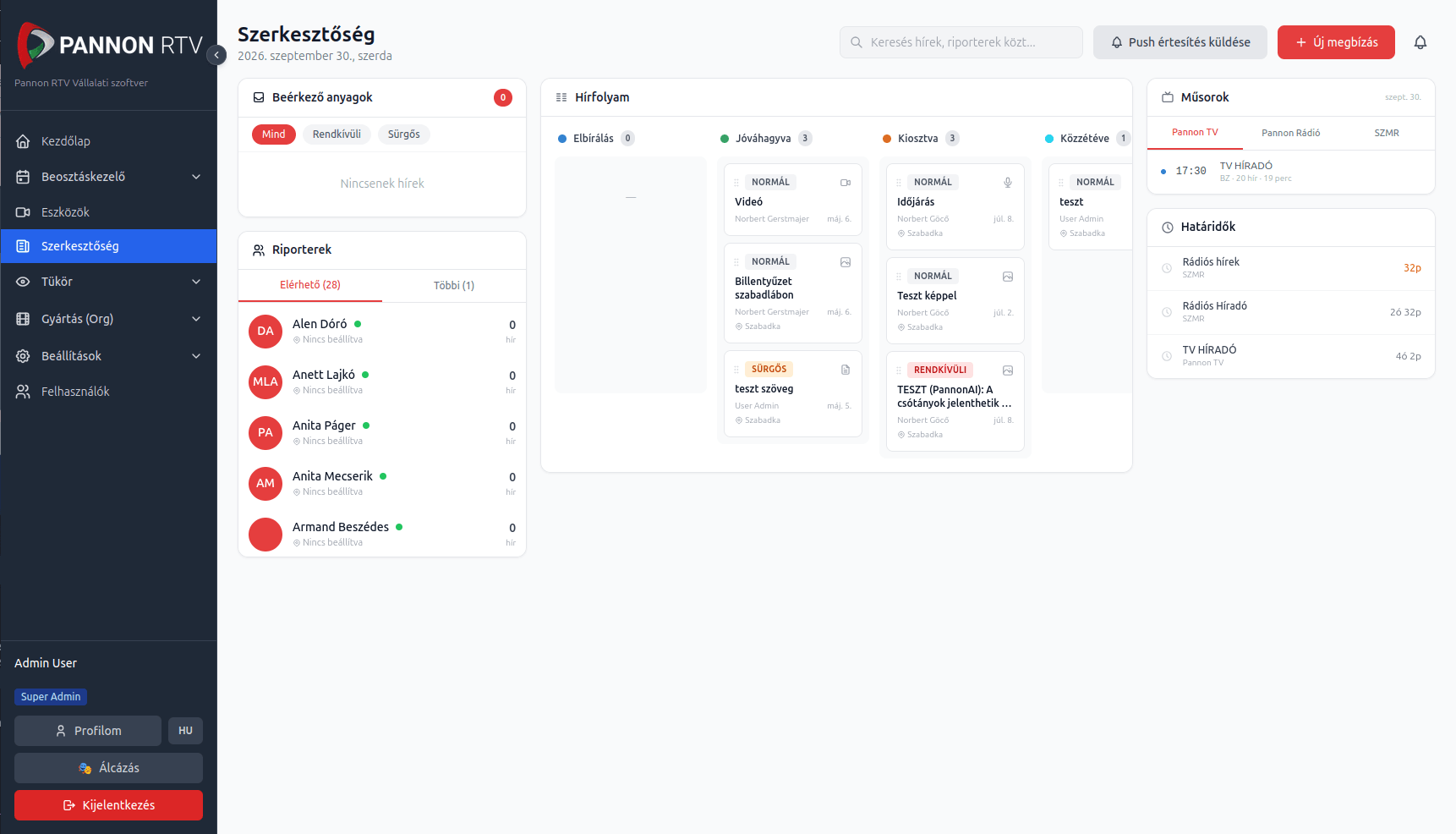Click image icon on TESZT (PannonAI) card
The image size is (1456, 834).
(x=1008, y=370)
